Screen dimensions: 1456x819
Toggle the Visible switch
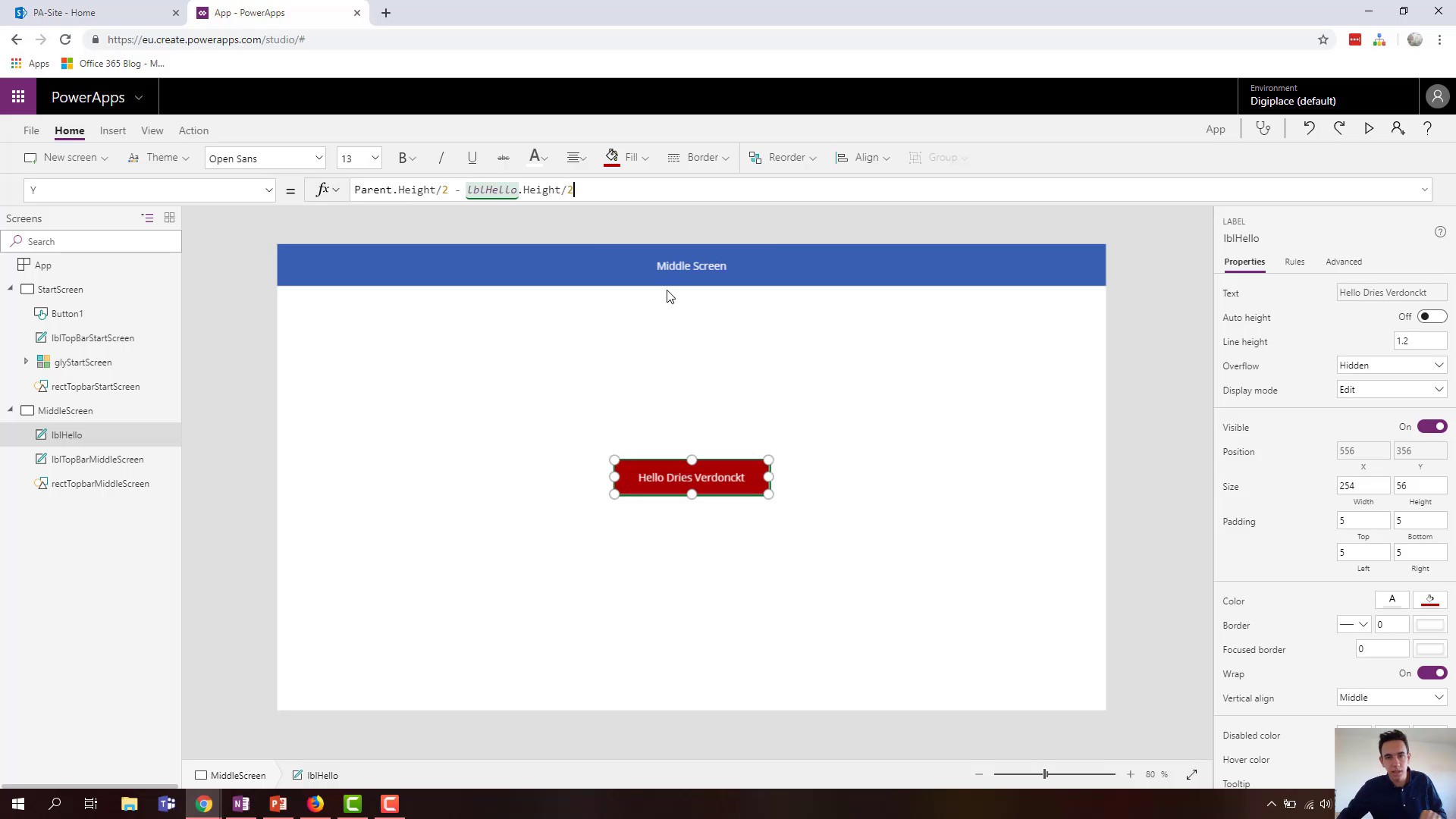click(1432, 427)
